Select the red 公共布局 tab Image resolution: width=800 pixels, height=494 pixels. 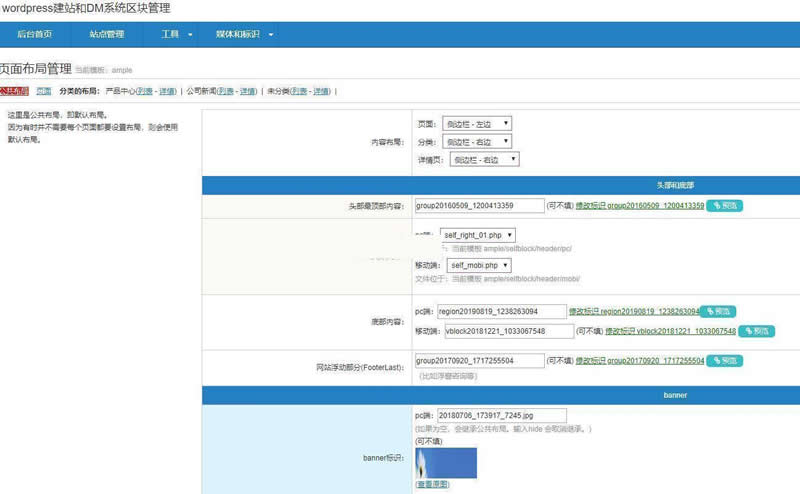[14, 91]
